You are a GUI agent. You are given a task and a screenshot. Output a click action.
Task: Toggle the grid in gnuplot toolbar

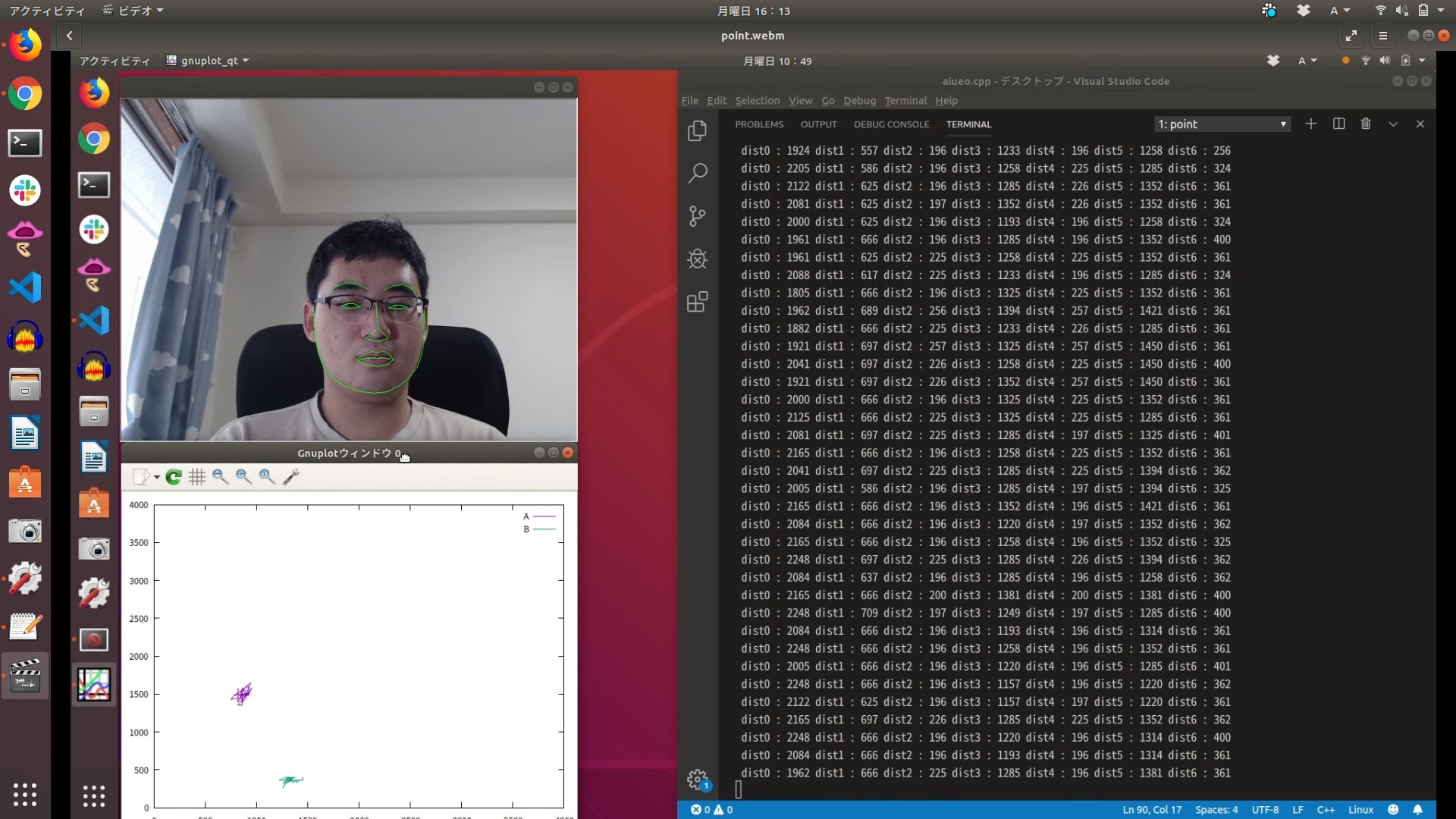tap(197, 476)
